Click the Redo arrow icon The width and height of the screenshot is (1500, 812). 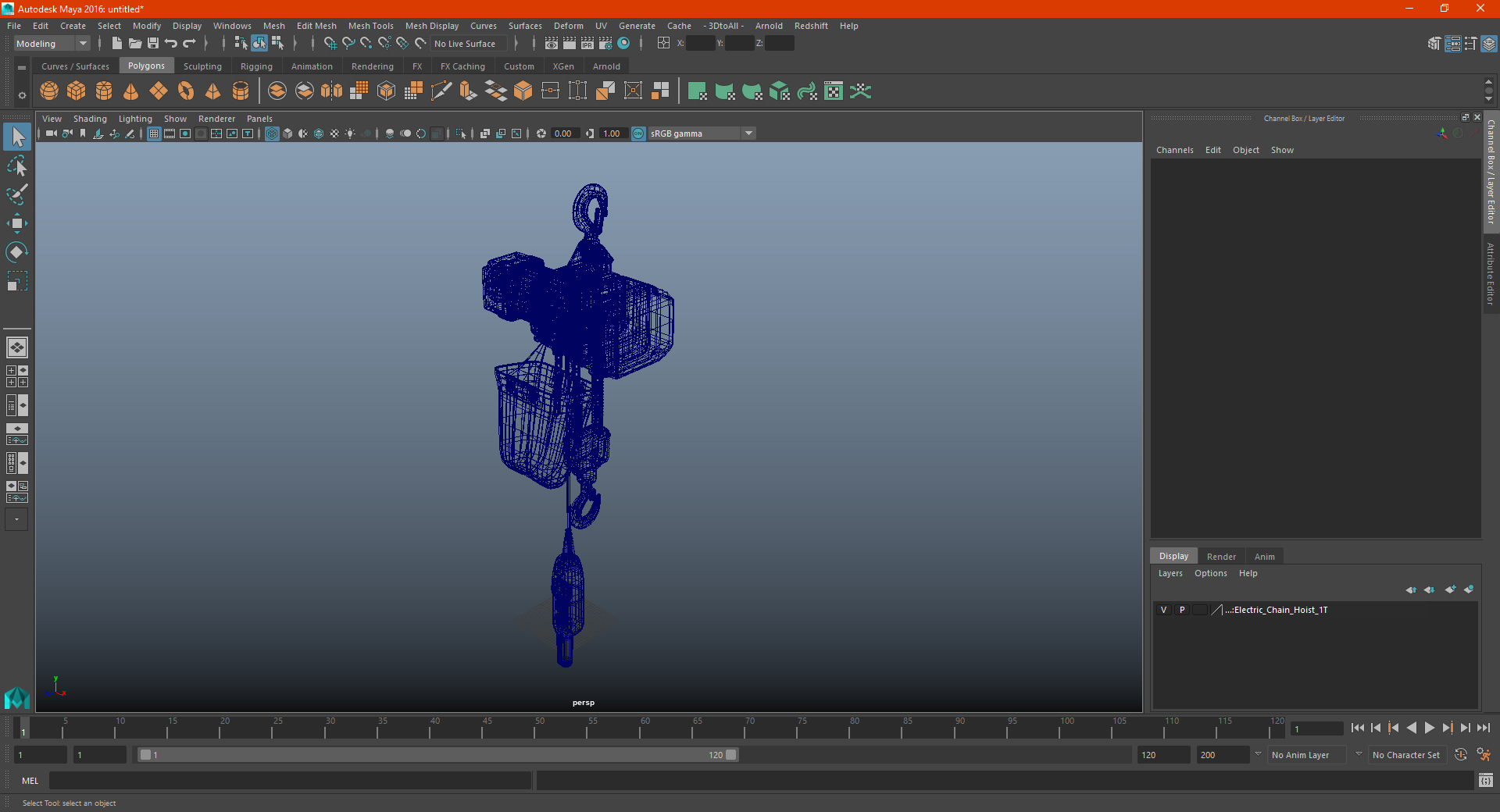(x=189, y=44)
